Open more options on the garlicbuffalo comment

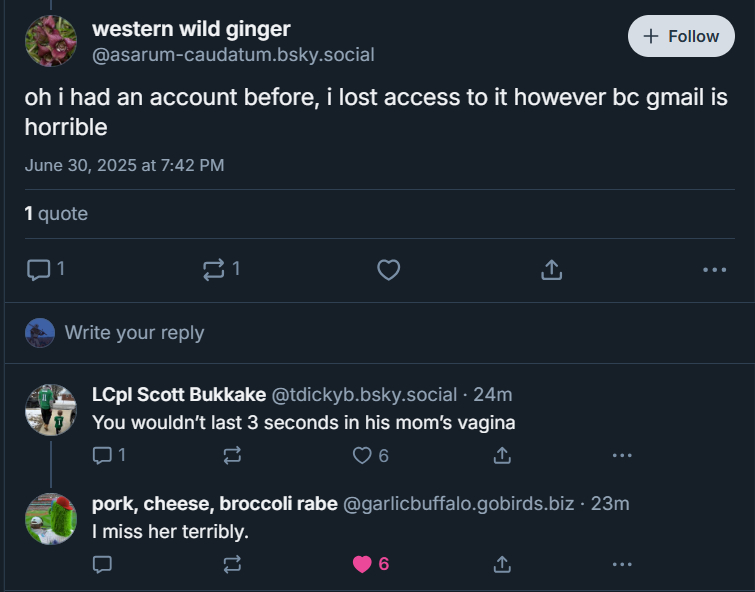622,564
